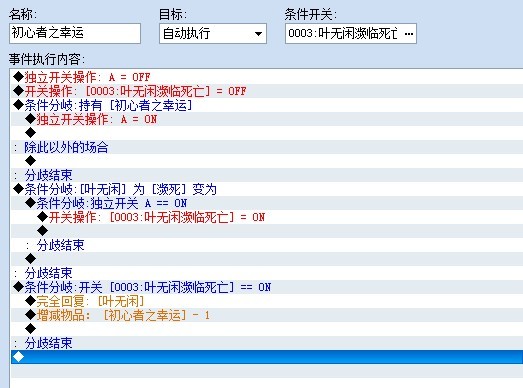Screen dimensions: 523x388
Task: Click the highlighted empty command row at bottom
Action: pyautogui.click(x=267, y=357)
